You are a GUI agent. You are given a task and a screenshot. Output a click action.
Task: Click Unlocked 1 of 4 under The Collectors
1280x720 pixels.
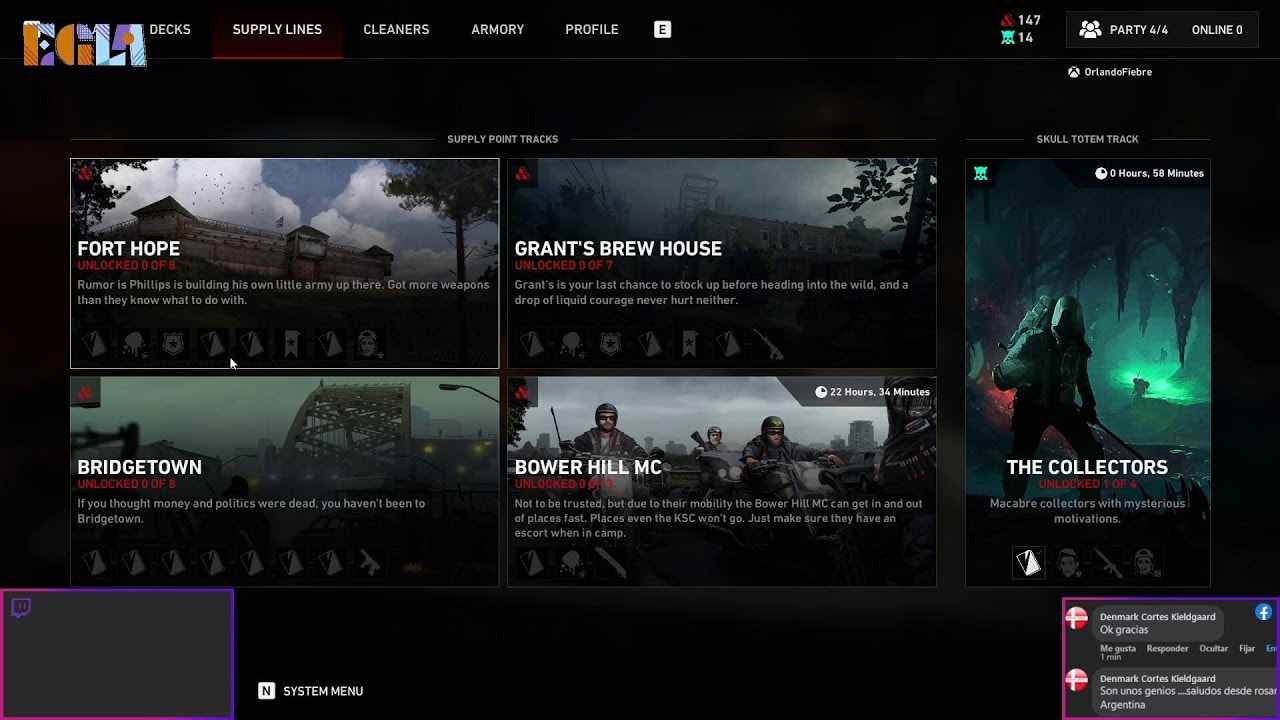(1087, 485)
